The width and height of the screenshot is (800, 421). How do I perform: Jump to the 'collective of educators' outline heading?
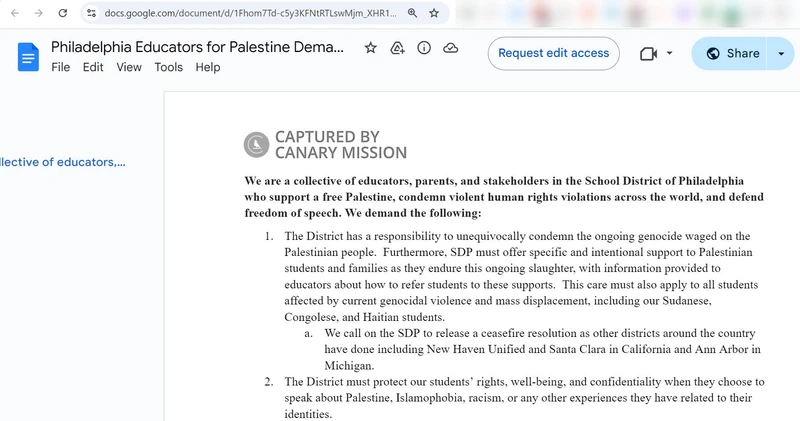(x=62, y=162)
